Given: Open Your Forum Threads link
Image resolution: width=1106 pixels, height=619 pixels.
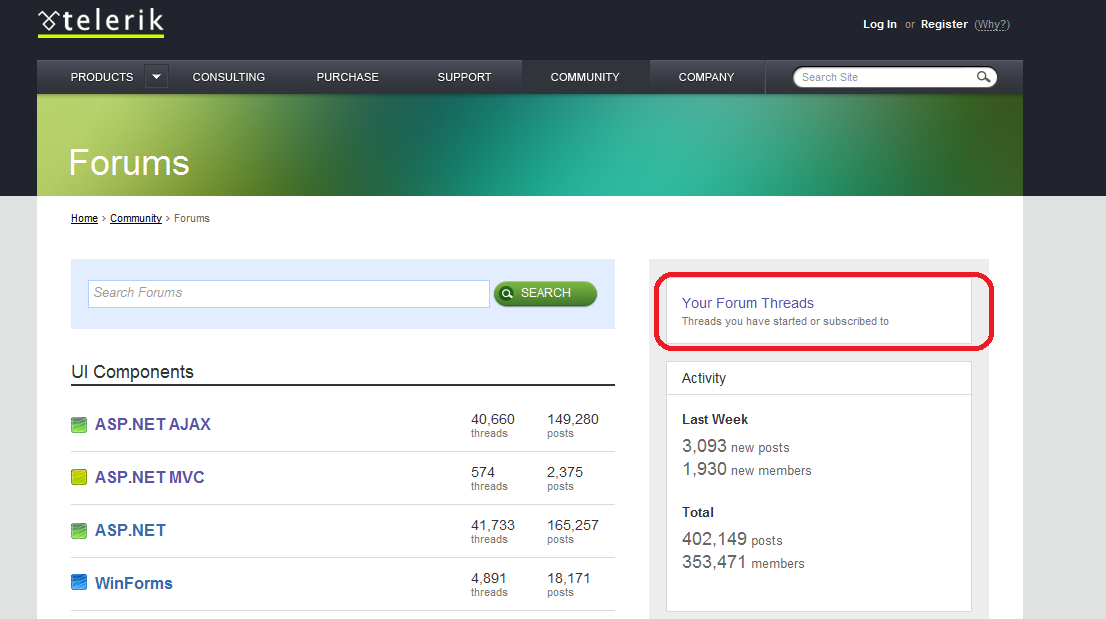Looking at the screenshot, I should pos(748,303).
